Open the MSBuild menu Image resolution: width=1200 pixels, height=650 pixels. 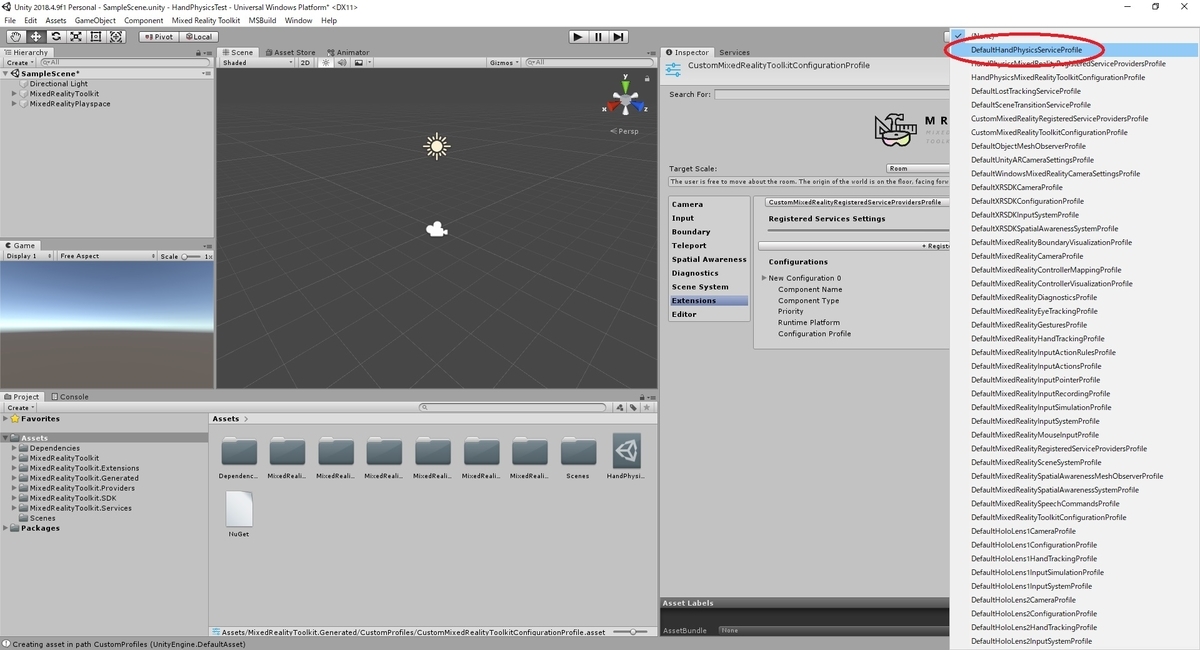click(x=262, y=20)
